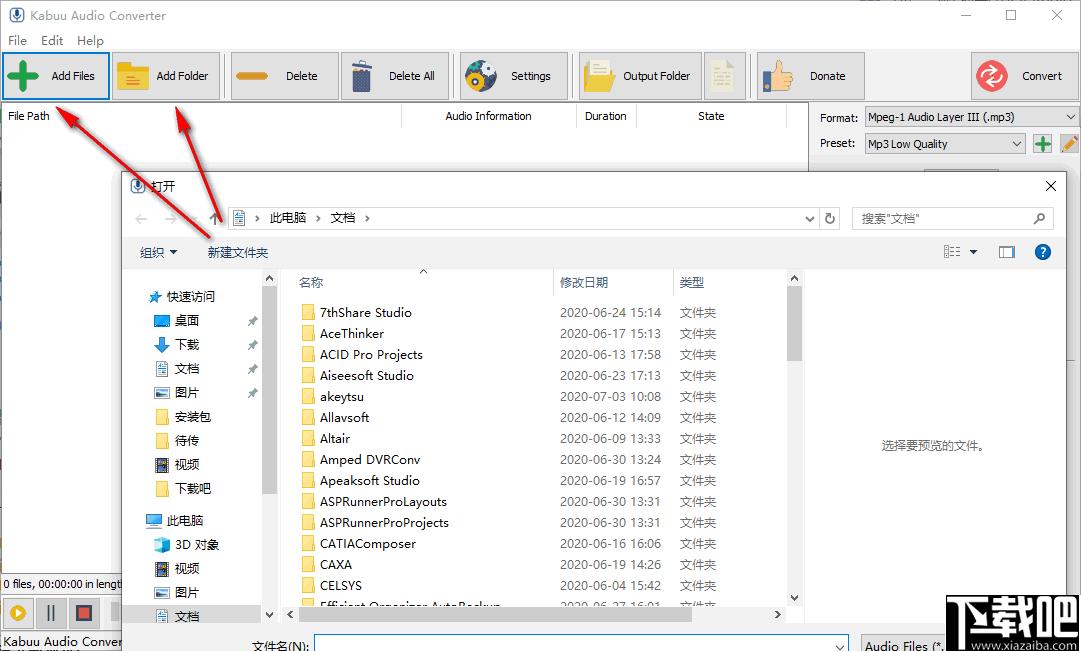Click the change view icon in the dialog

click(x=952, y=252)
